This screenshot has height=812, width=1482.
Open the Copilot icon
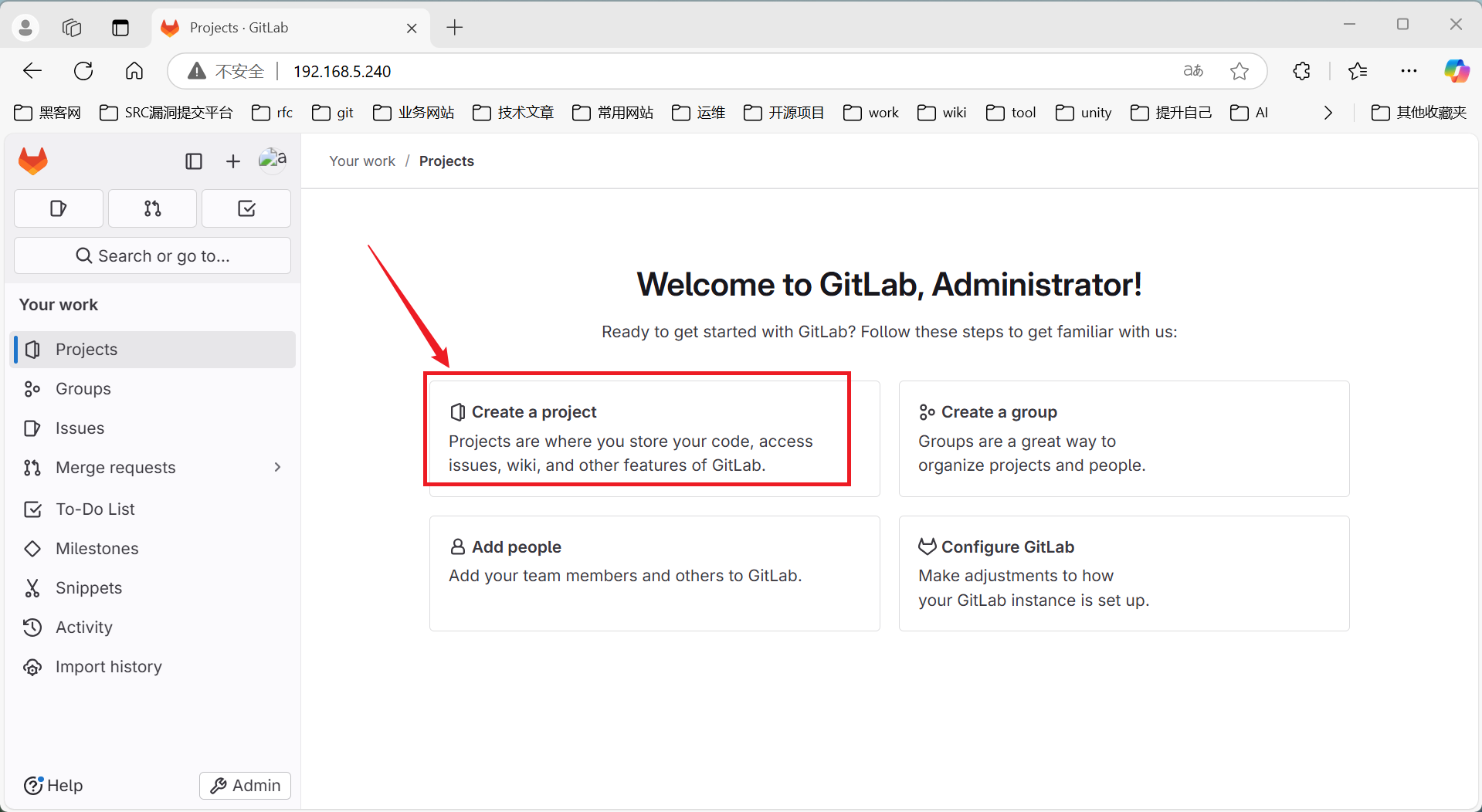tap(1457, 71)
